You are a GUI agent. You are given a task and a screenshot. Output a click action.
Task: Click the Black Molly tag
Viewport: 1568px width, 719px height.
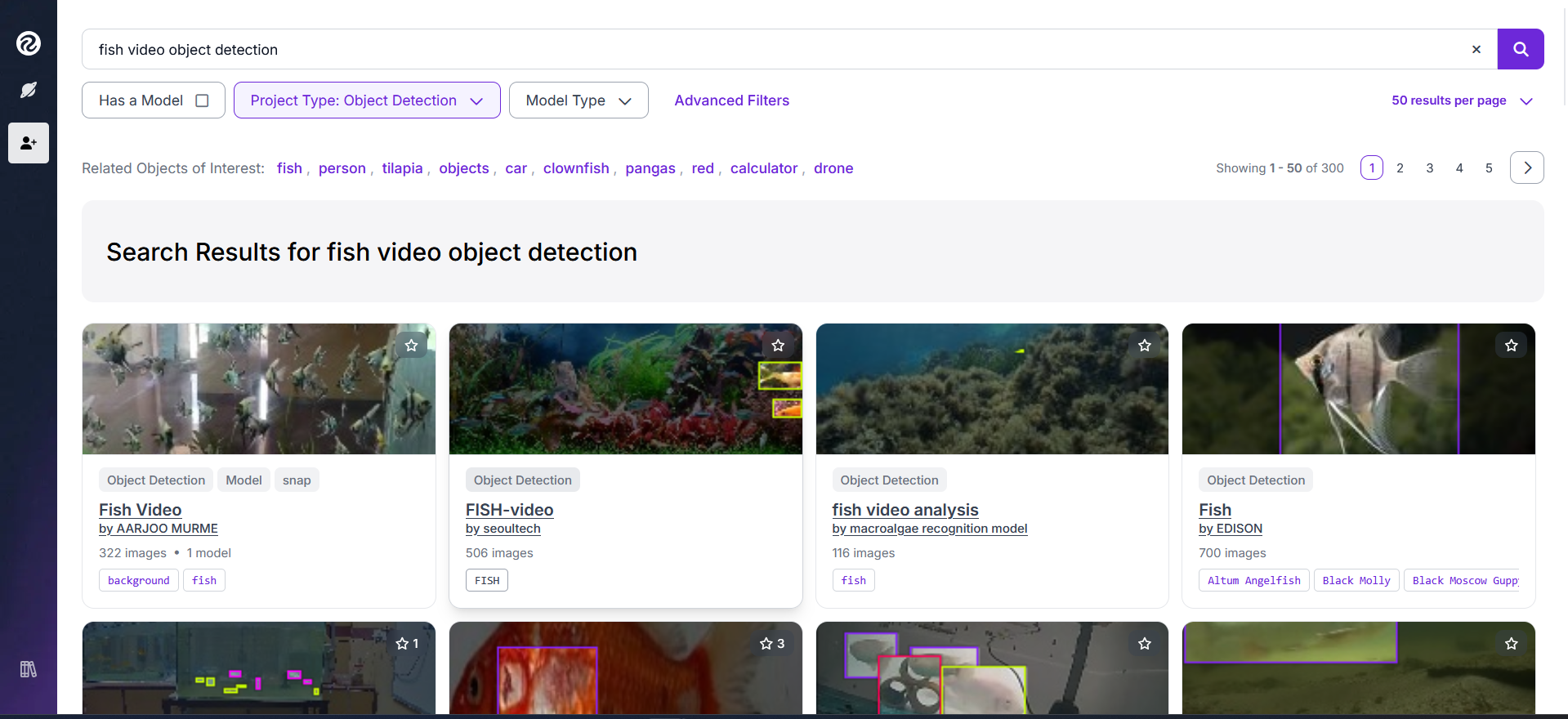coord(1356,580)
